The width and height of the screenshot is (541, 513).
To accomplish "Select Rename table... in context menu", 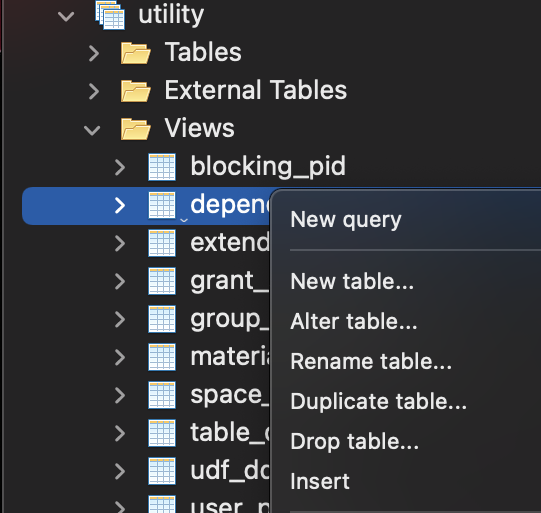I will [371, 361].
